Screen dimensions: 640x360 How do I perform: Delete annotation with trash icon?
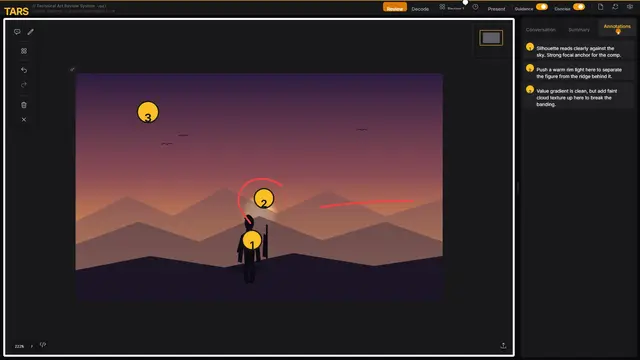[24, 105]
